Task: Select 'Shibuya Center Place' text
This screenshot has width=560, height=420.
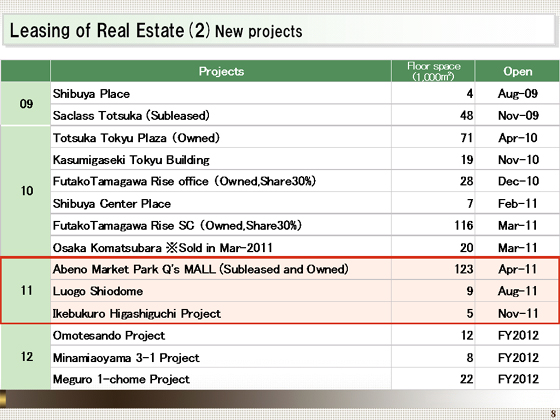Action: (112, 204)
